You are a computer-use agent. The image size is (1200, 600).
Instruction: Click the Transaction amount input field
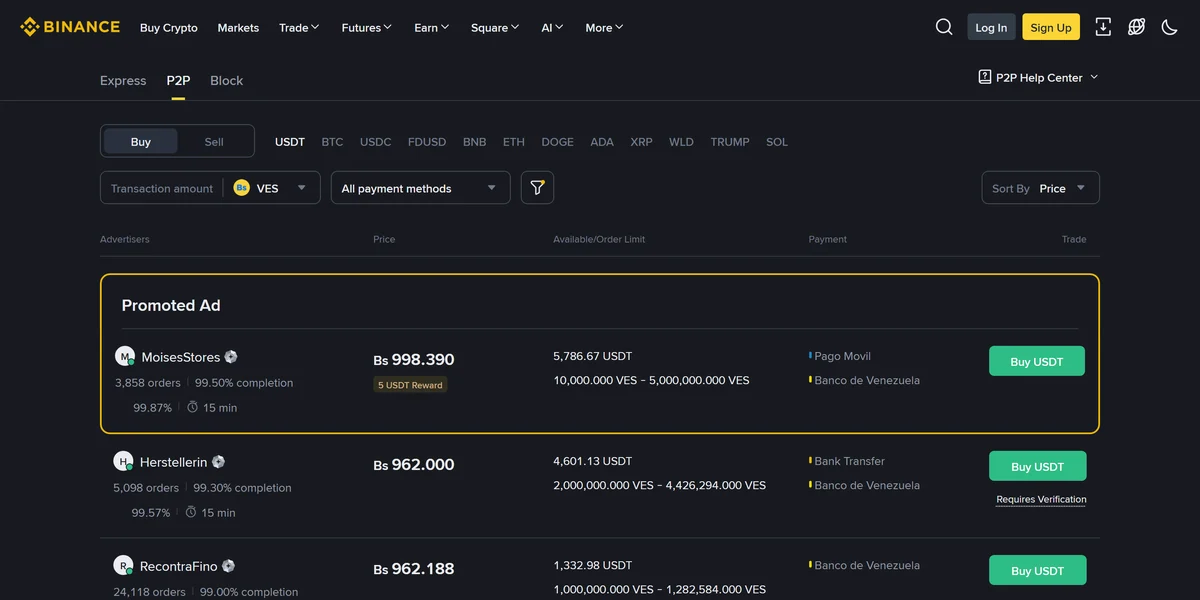click(162, 188)
